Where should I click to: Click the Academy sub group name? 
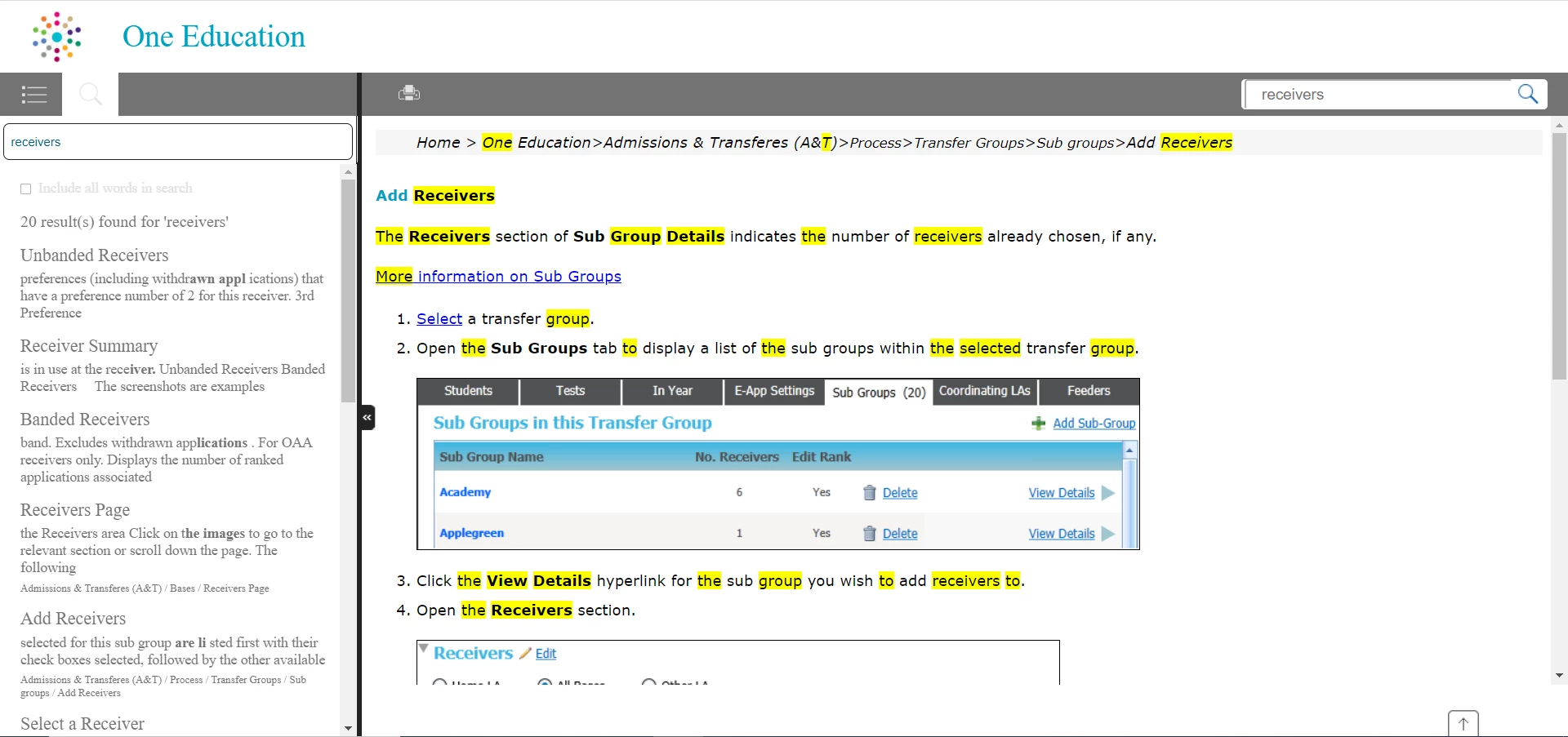coord(465,492)
